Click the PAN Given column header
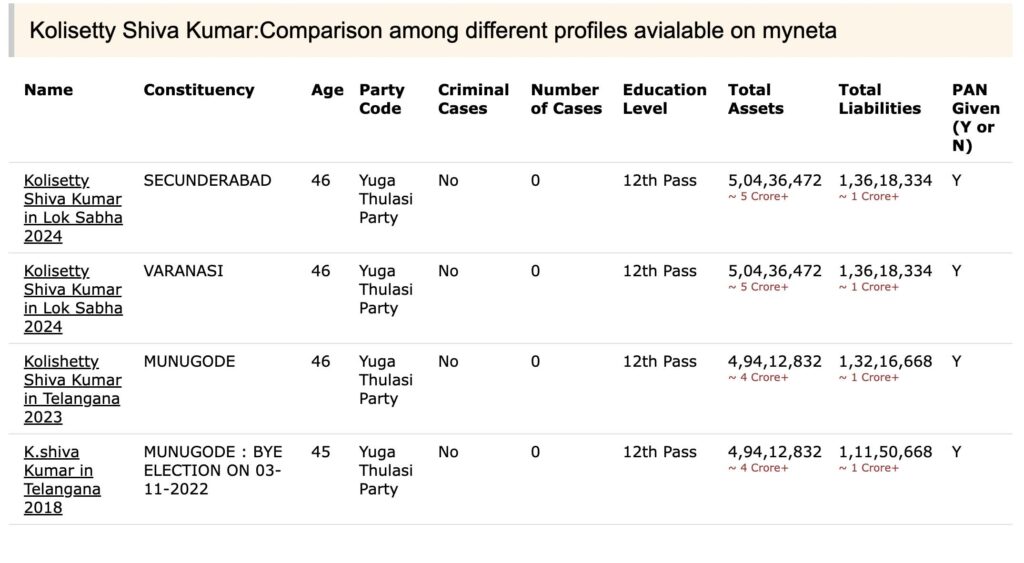This screenshot has width=1024, height=563. pyautogui.click(x=975, y=118)
